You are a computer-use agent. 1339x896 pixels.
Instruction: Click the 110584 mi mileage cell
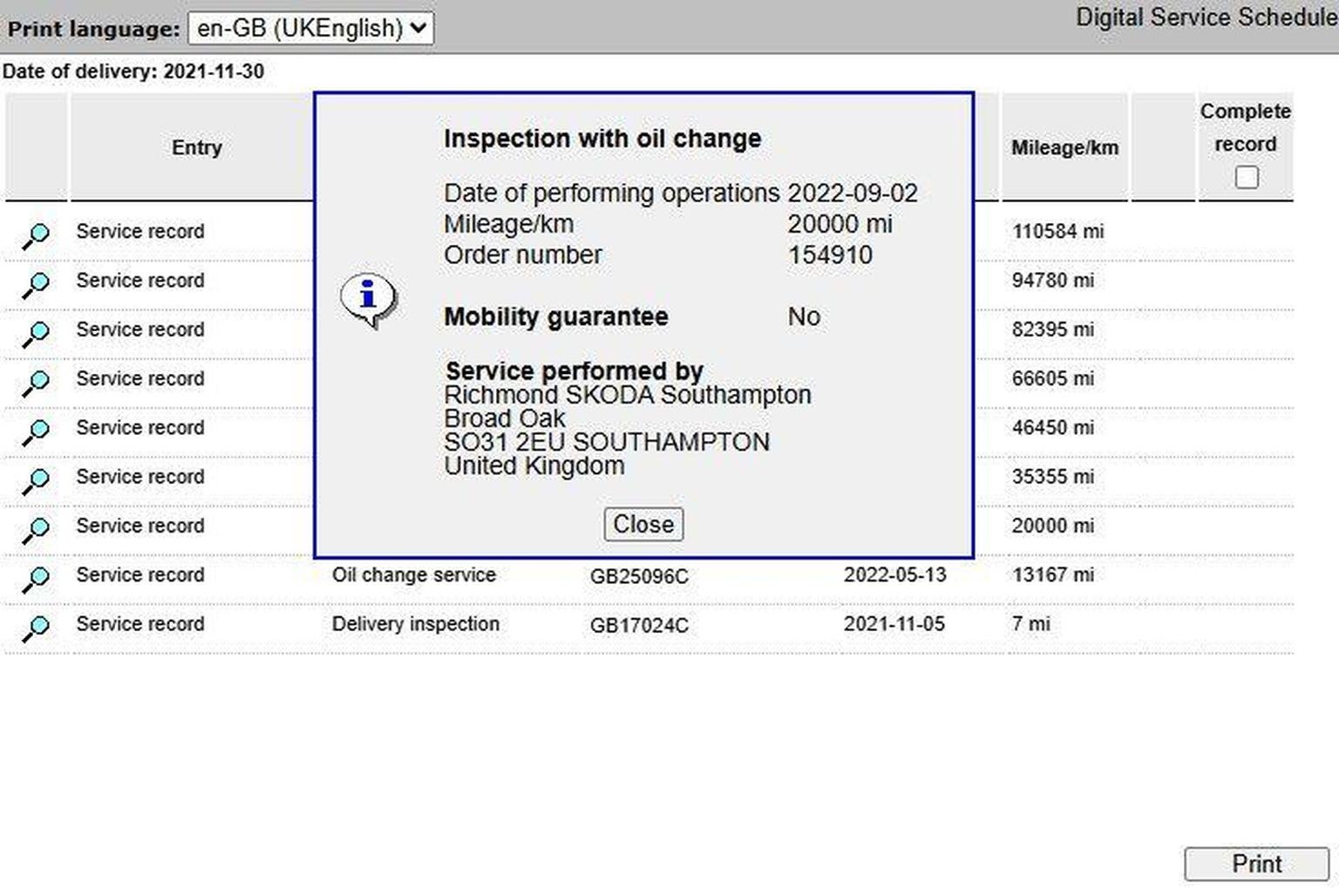click(1057, 232)
